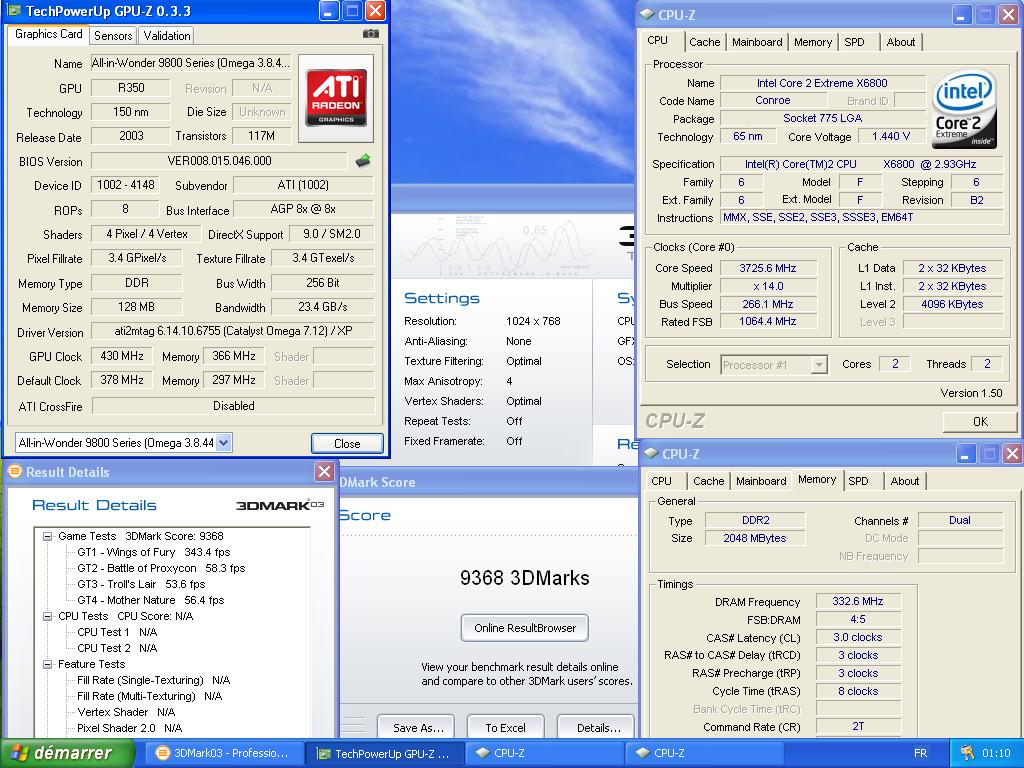This screenshot has height=768, width=1024.
Task: Select CPU Test 1 row
Action: [x=117, y=632]
